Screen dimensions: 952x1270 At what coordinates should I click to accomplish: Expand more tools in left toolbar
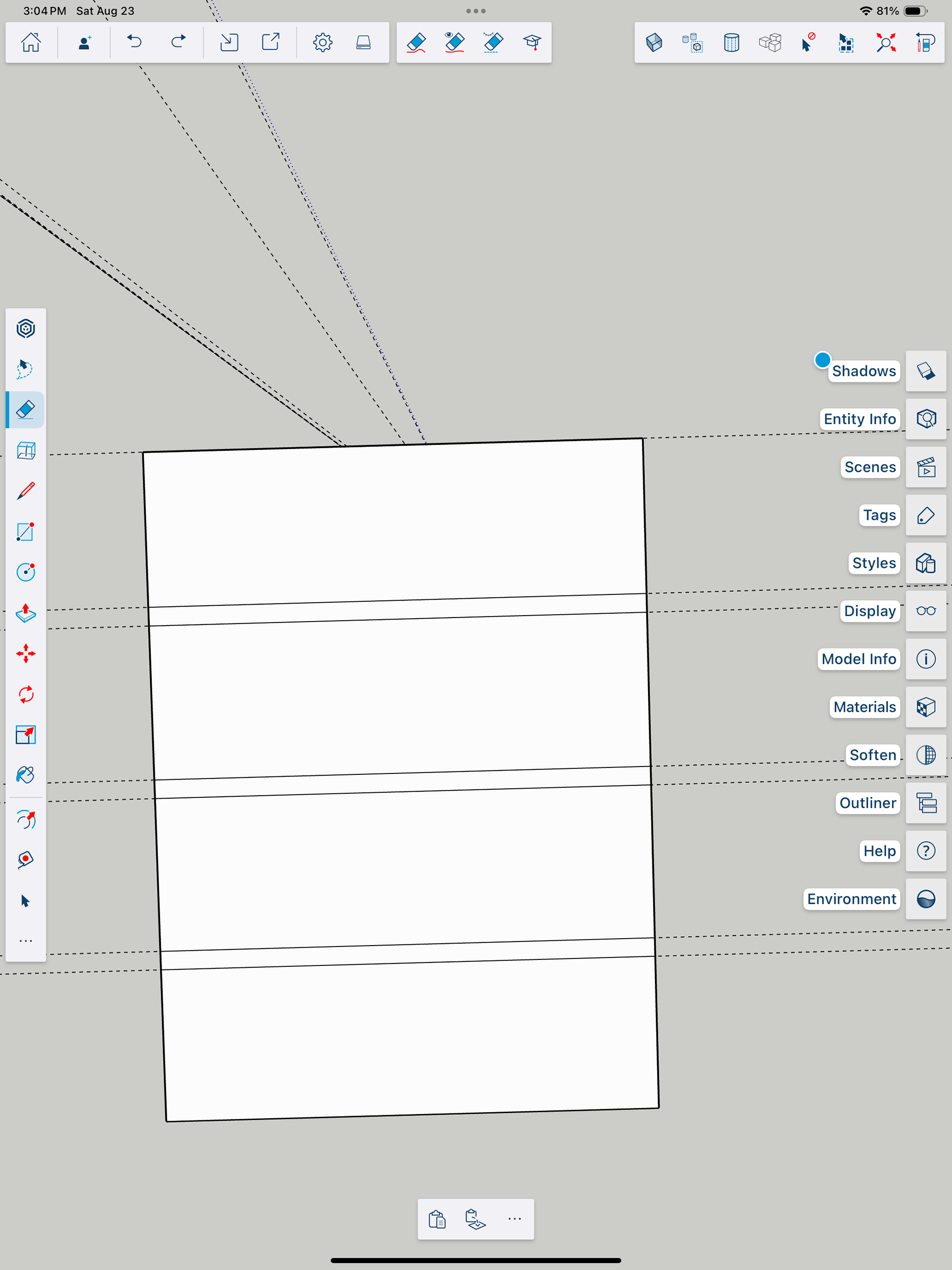25,941
